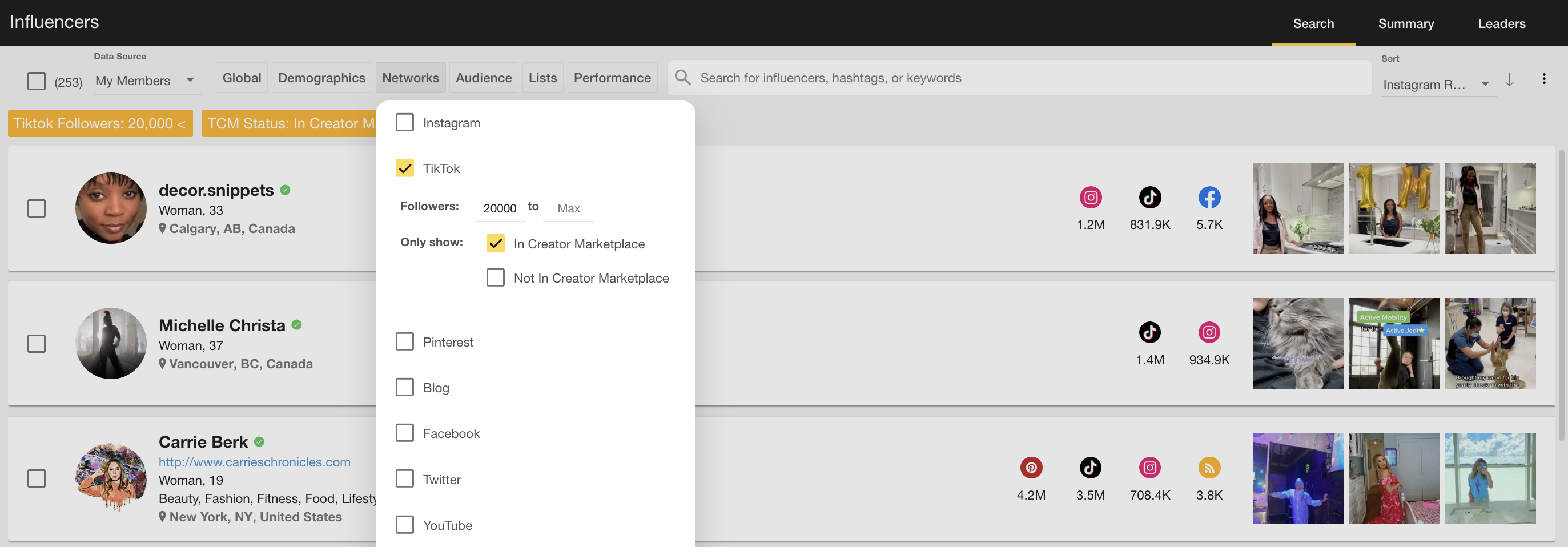Screen dimensions: 1568x547
Task: Click the sort direction arrow icon
Action: (1510, 80)
